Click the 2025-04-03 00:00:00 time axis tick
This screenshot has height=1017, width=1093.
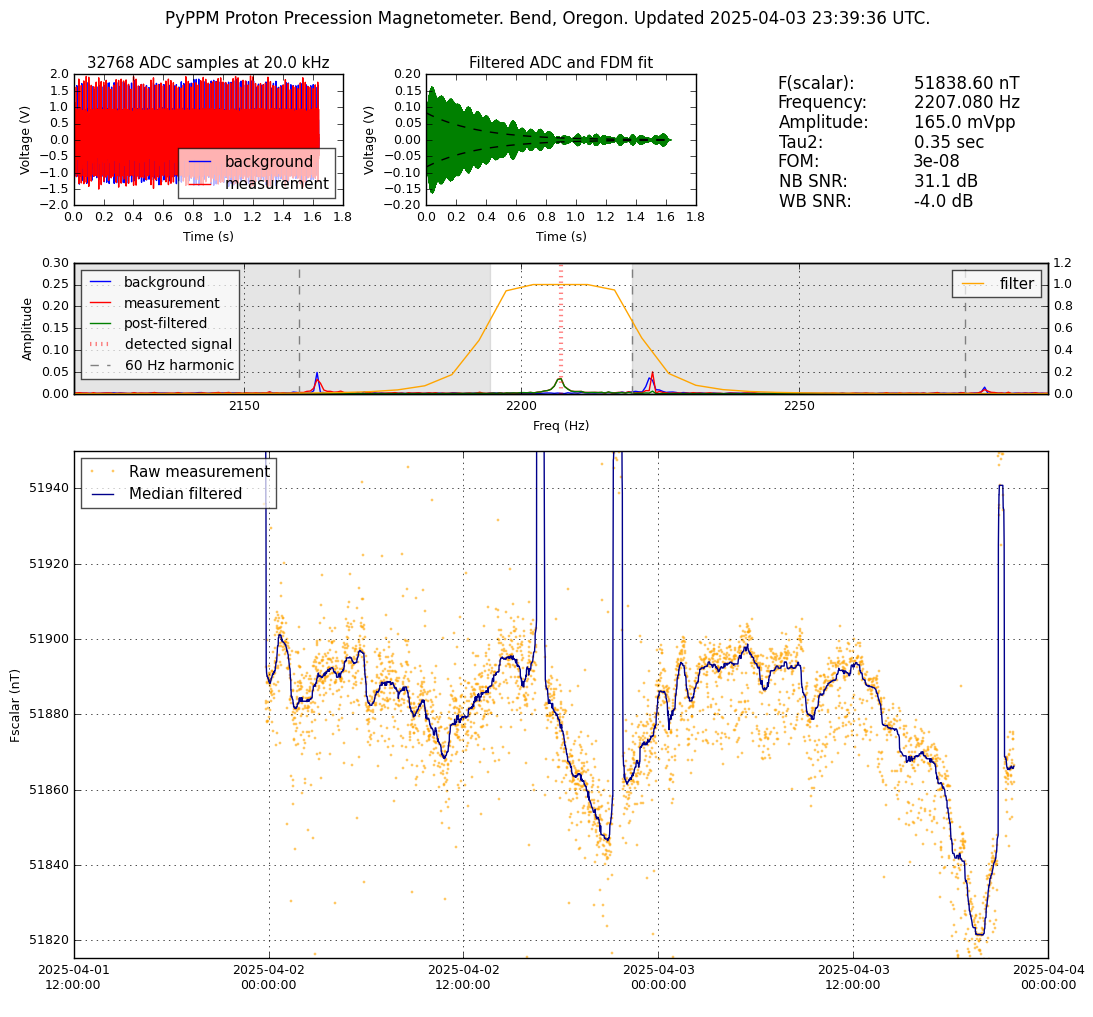point(658,976)
